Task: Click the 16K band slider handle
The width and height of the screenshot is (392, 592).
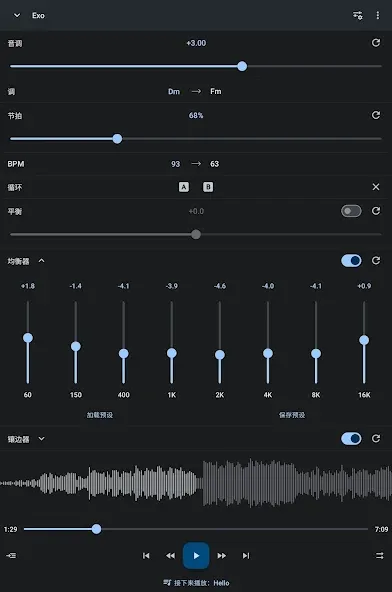Action: 364,340
